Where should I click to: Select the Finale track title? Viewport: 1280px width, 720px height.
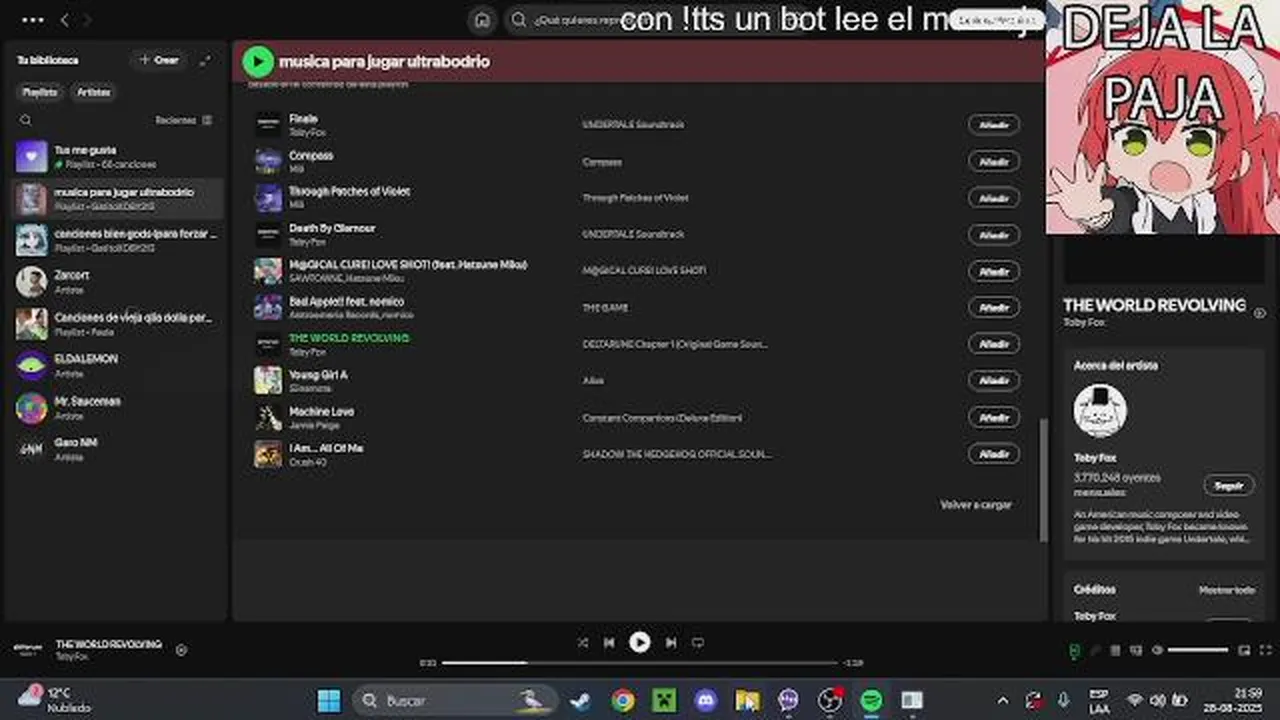click(x=303, y=119)
